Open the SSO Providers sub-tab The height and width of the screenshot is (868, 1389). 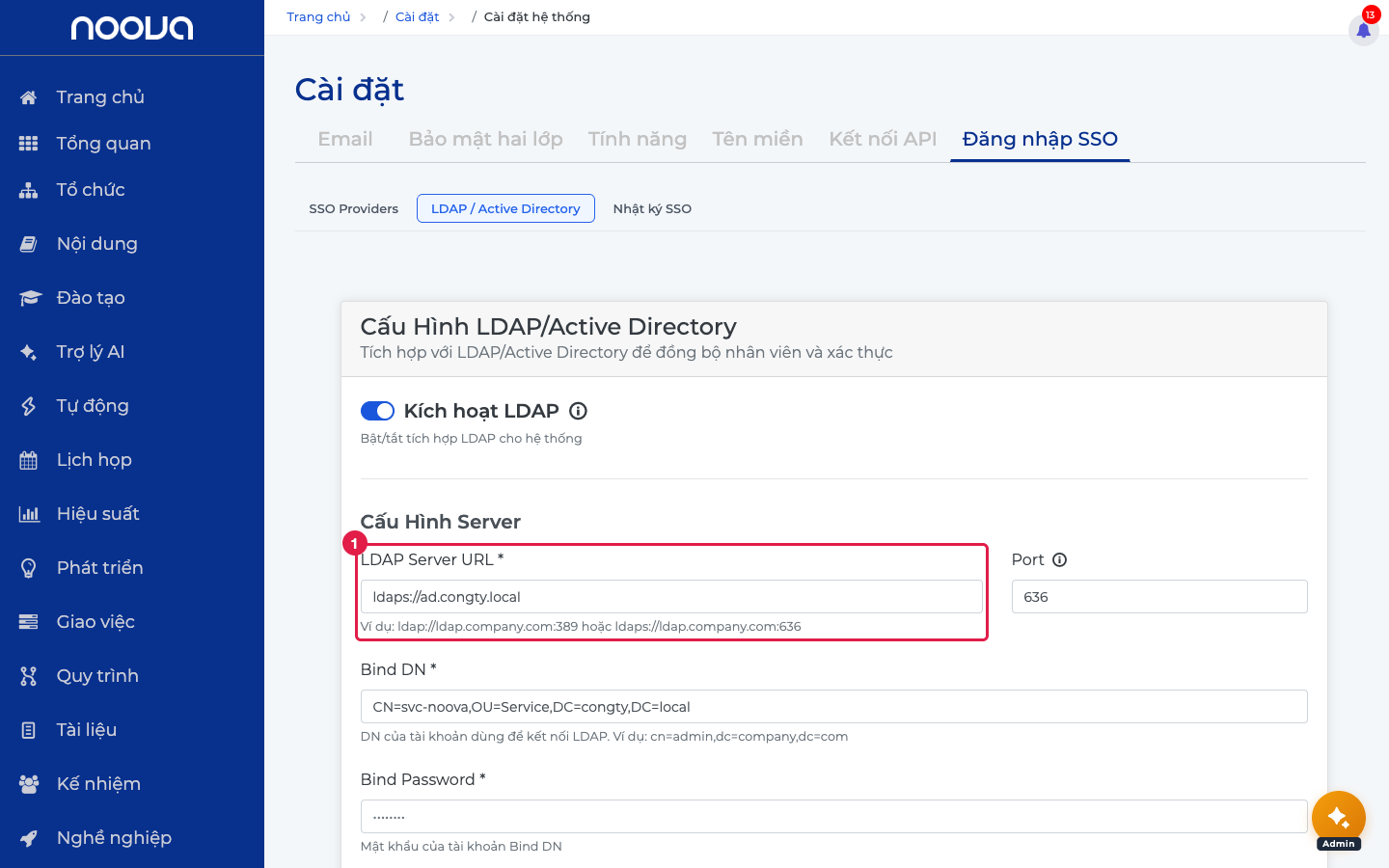point(353,208)
